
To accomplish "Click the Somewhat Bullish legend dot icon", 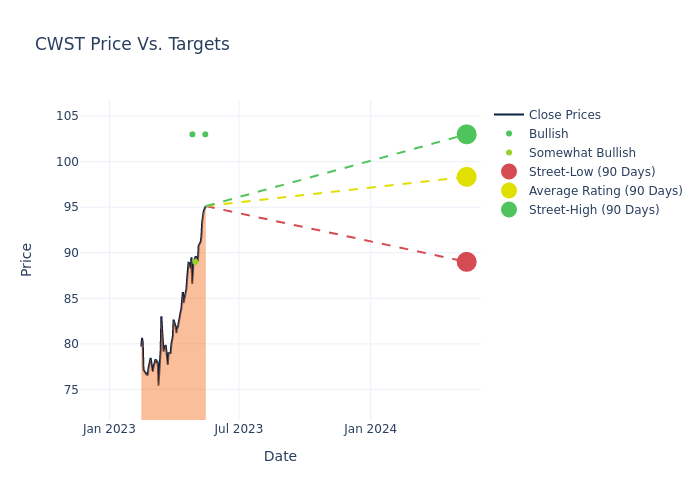I will 509,153.
